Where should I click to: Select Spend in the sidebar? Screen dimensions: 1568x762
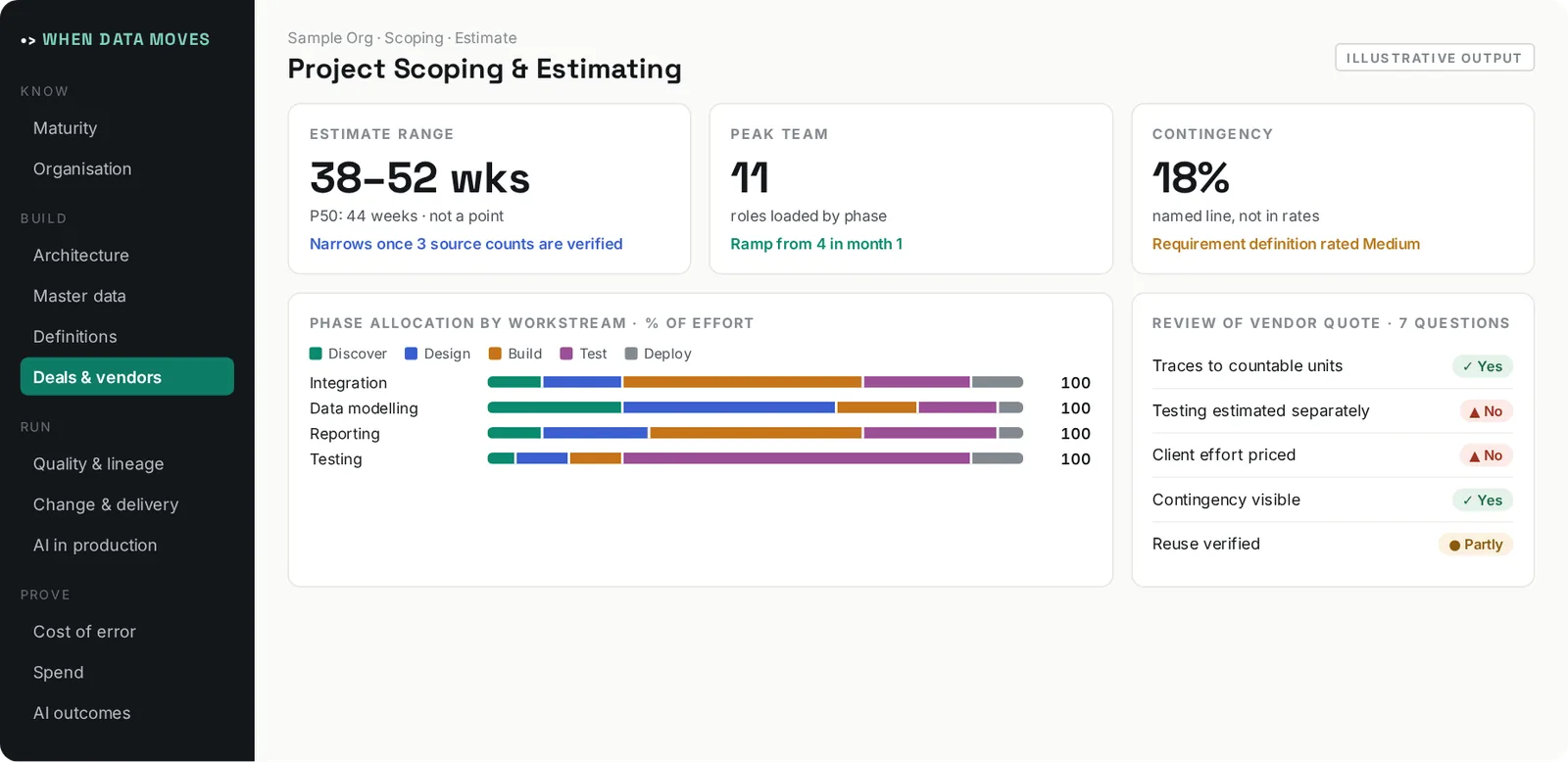pyautogui.click(x=127, y=673)
